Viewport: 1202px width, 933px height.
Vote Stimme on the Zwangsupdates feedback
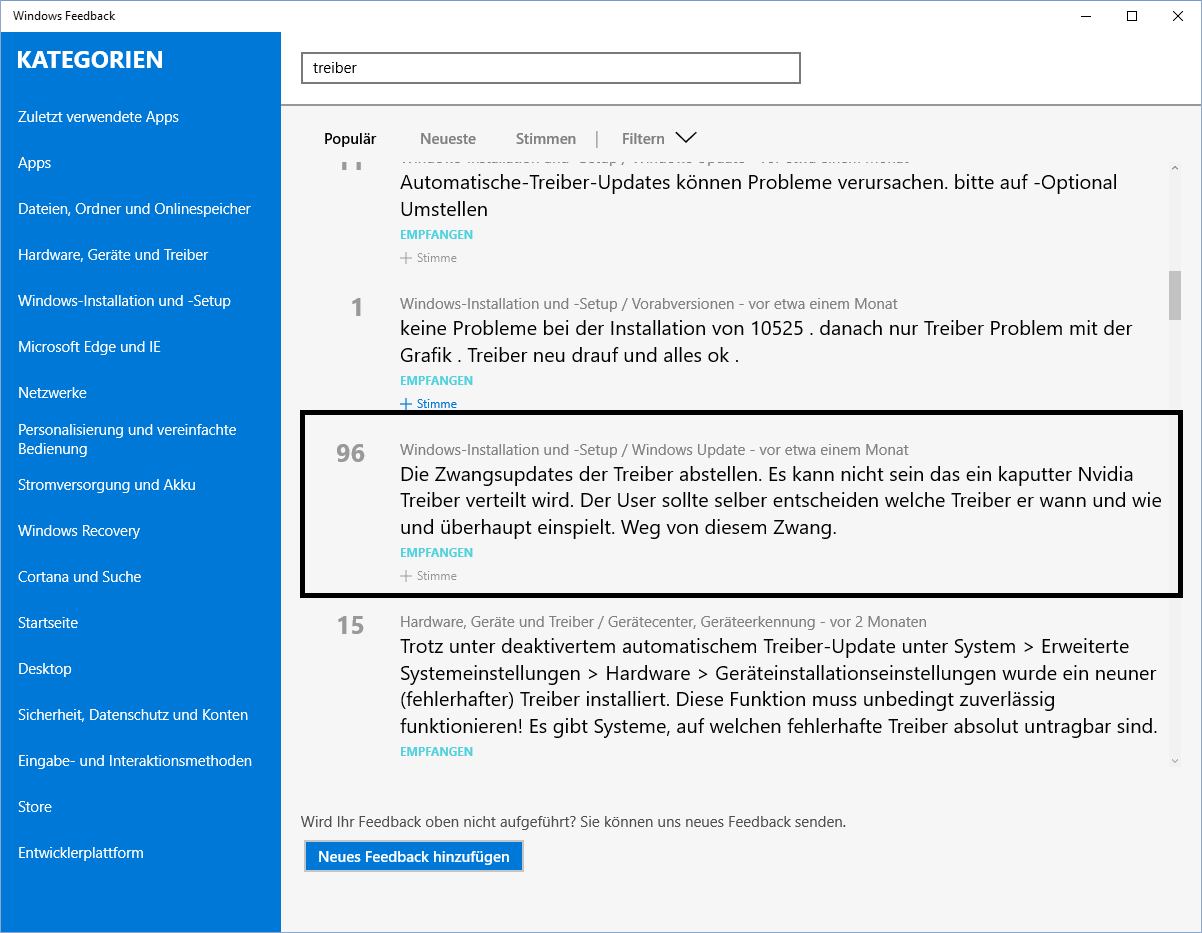click(x=429, y=576)
